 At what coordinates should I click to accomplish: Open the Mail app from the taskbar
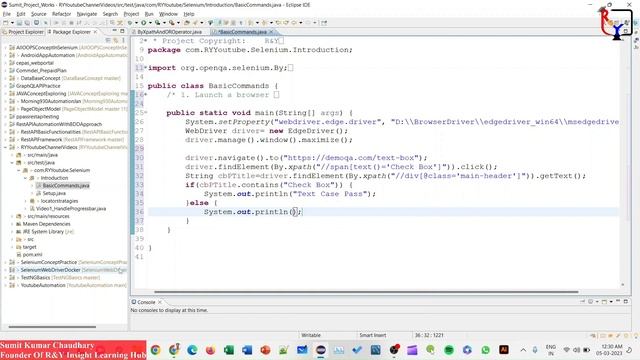point(302,350)
